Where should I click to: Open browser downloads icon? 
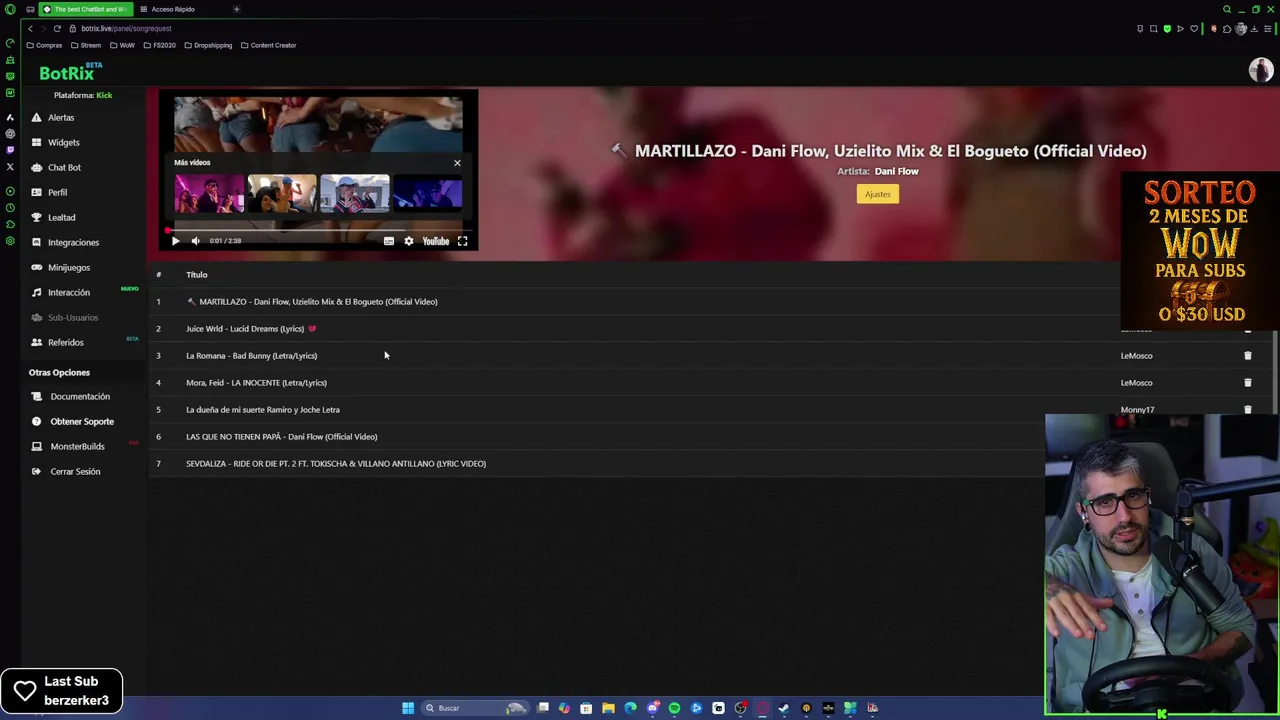[1254, 28]
